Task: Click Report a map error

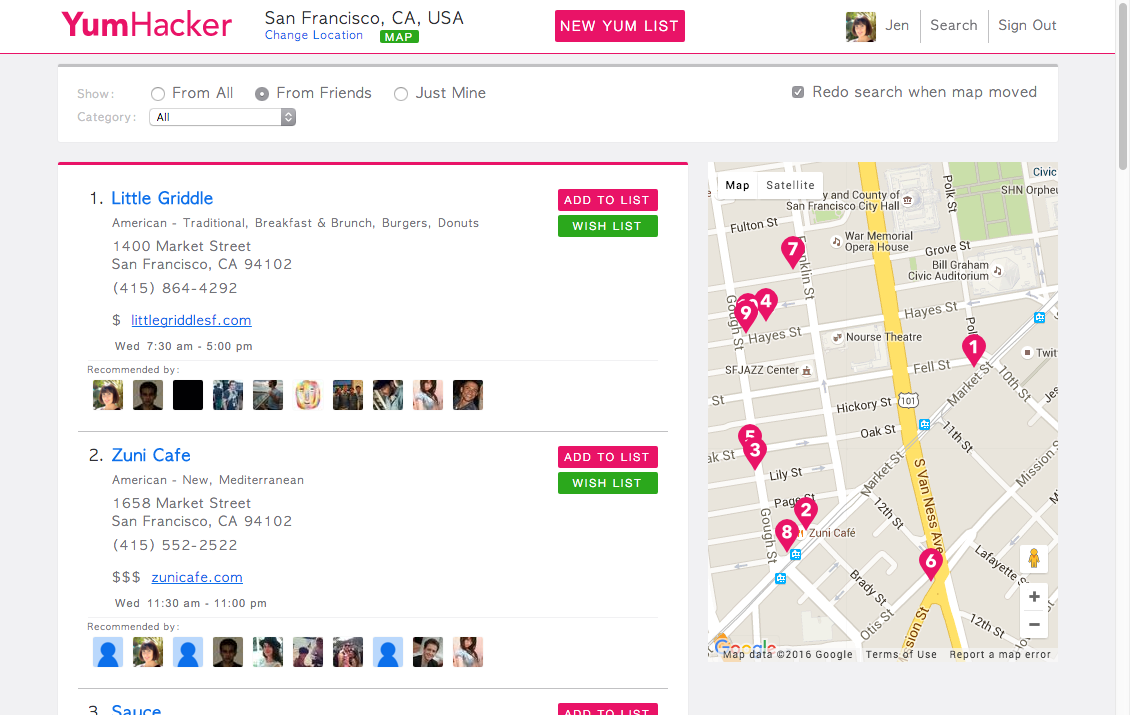Action: [x=1000, y=654]
